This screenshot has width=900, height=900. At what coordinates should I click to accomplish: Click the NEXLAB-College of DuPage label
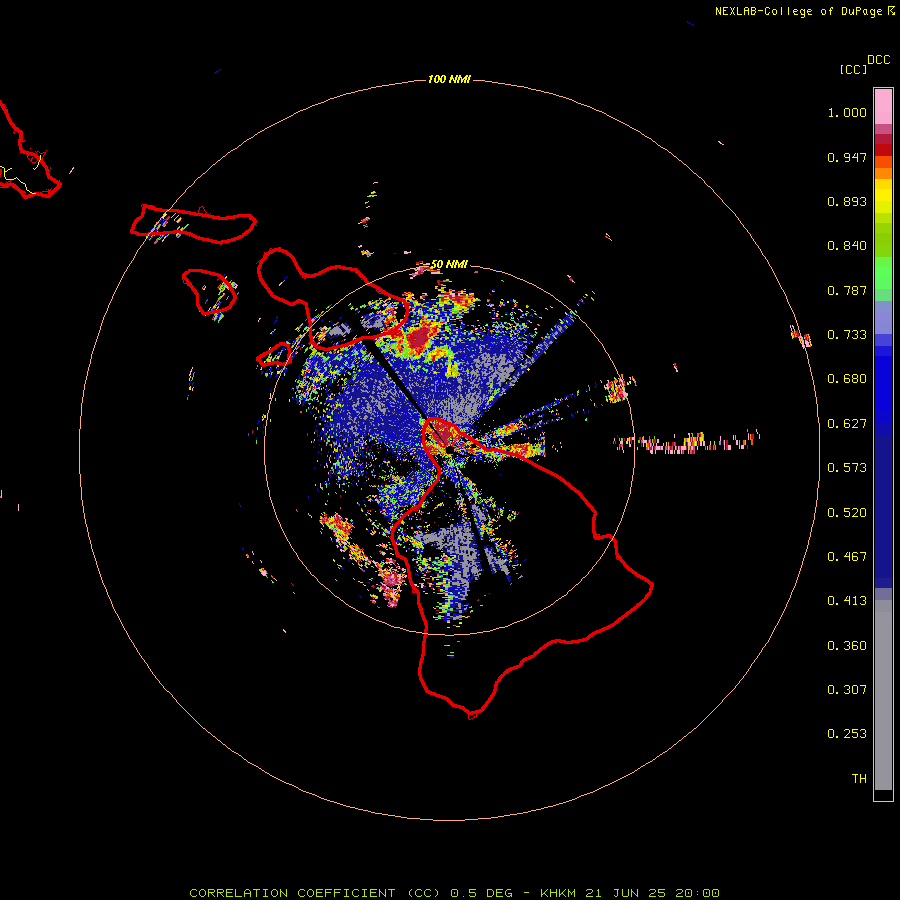805,11
